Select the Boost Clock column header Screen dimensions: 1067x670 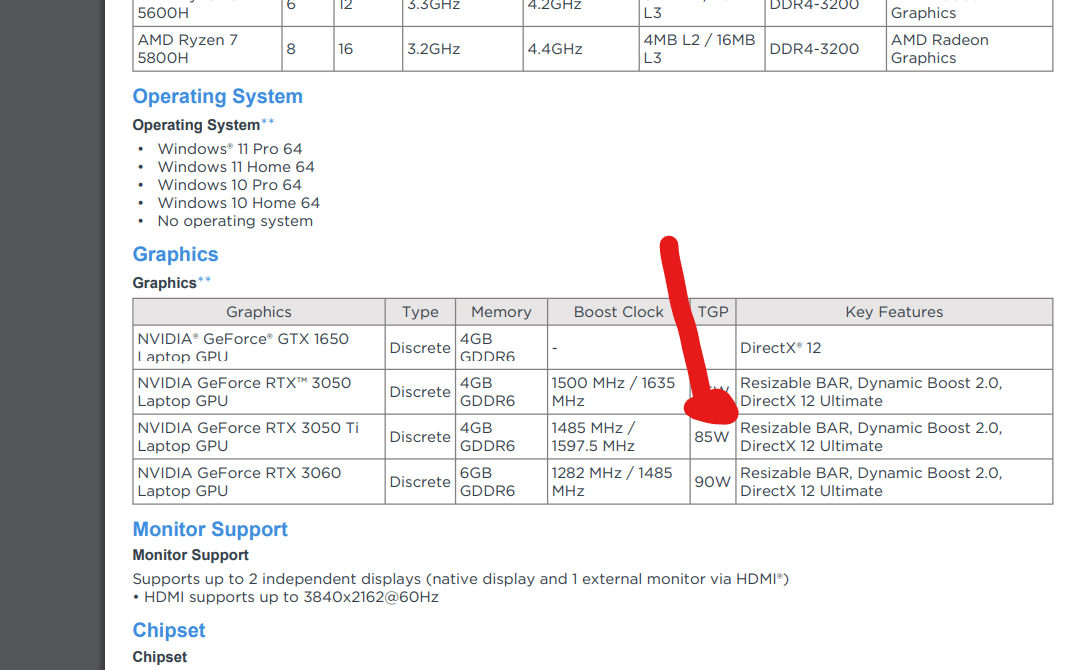618,311
